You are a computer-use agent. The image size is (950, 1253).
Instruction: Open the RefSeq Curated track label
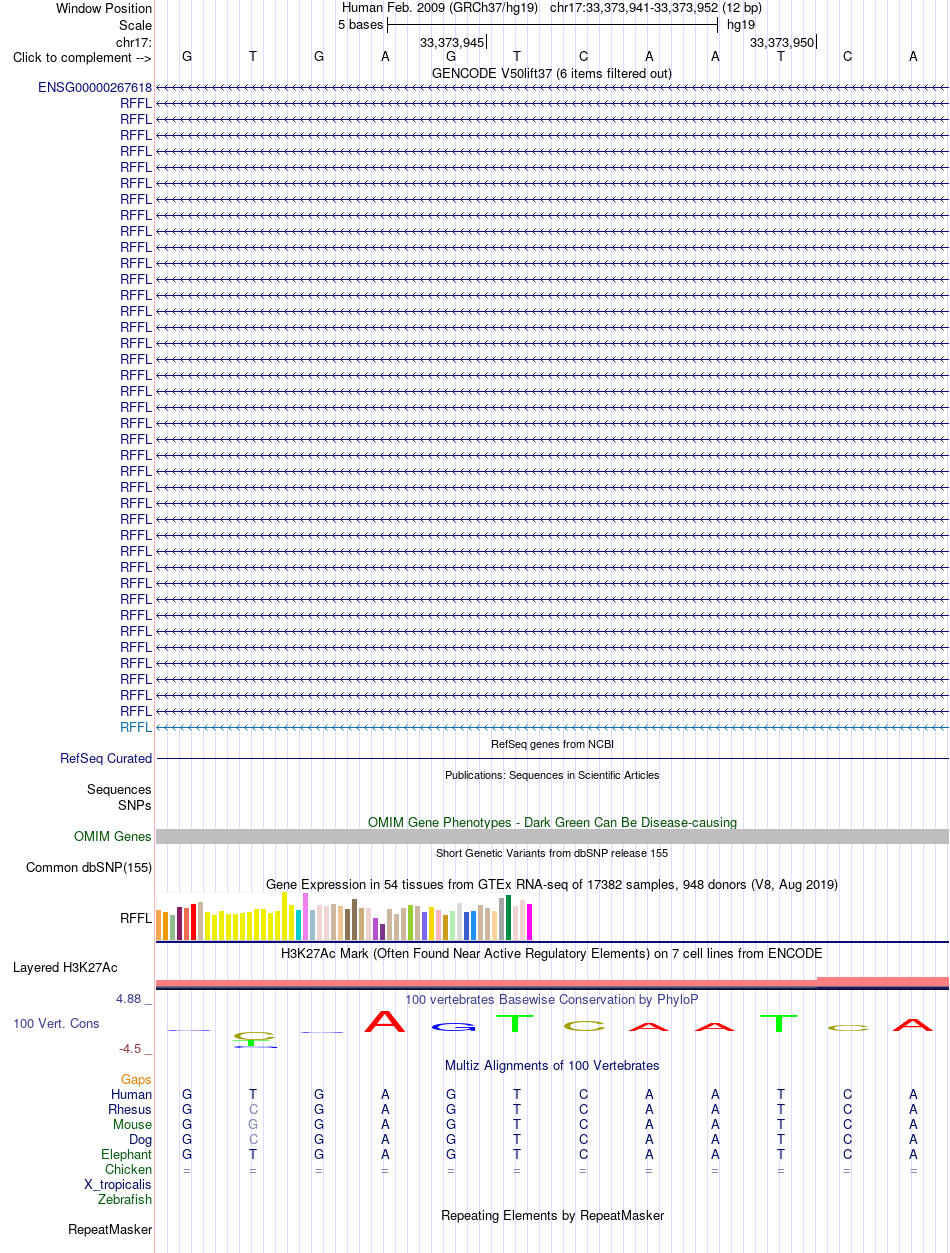point(106,759)
